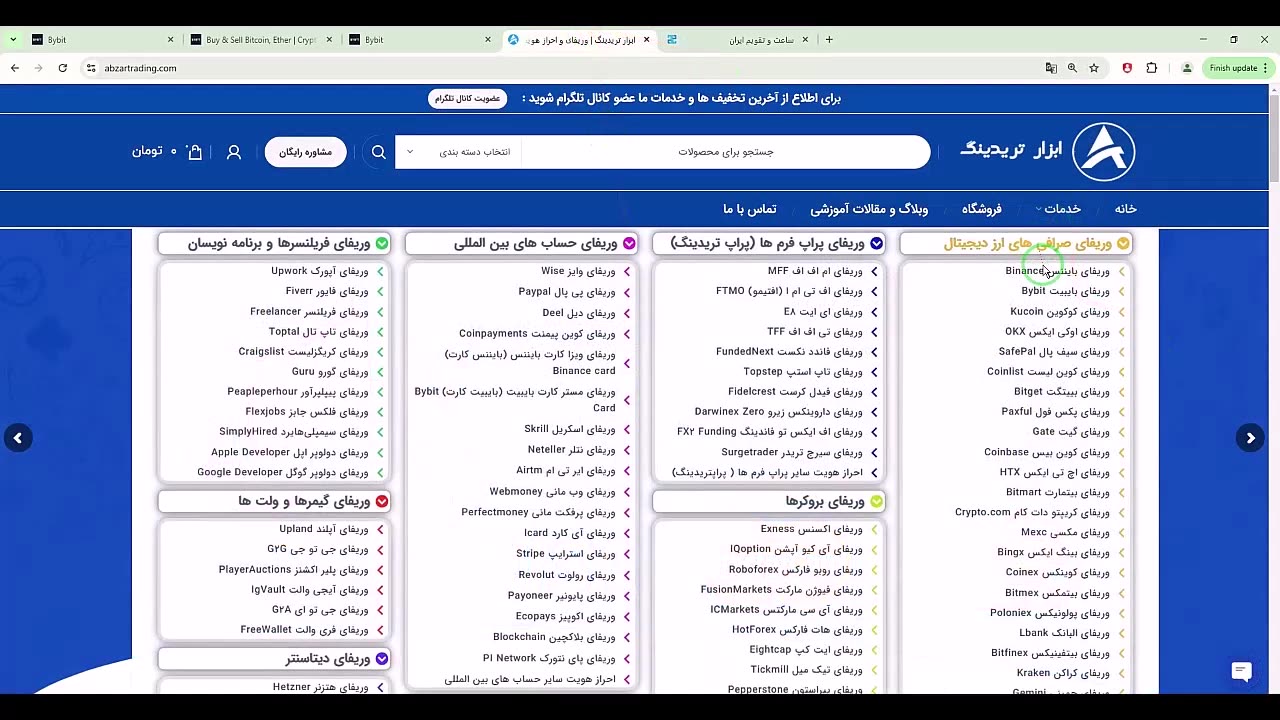Open فروشگاه menu item
Viewport: 1280px width, 720px height.
coord(982,209)
